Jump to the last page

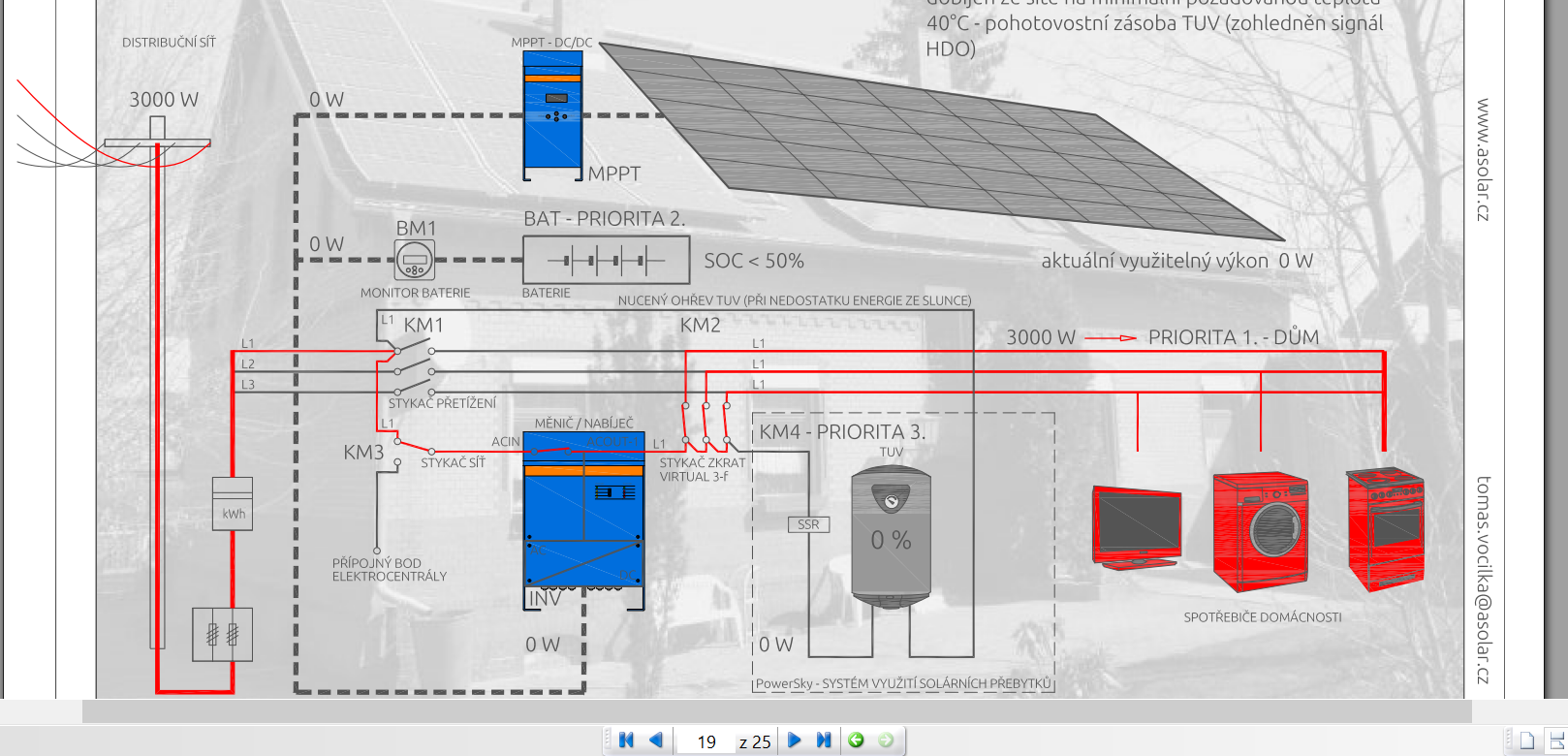[824, 740]
